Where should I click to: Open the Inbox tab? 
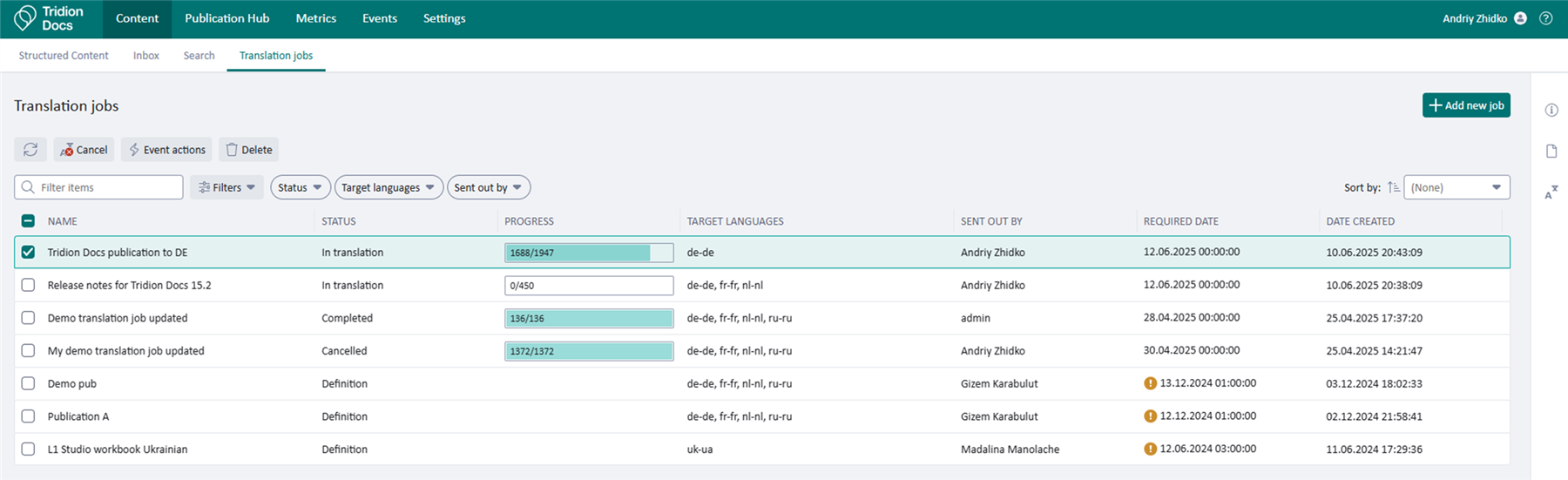(x=145, y=56)
